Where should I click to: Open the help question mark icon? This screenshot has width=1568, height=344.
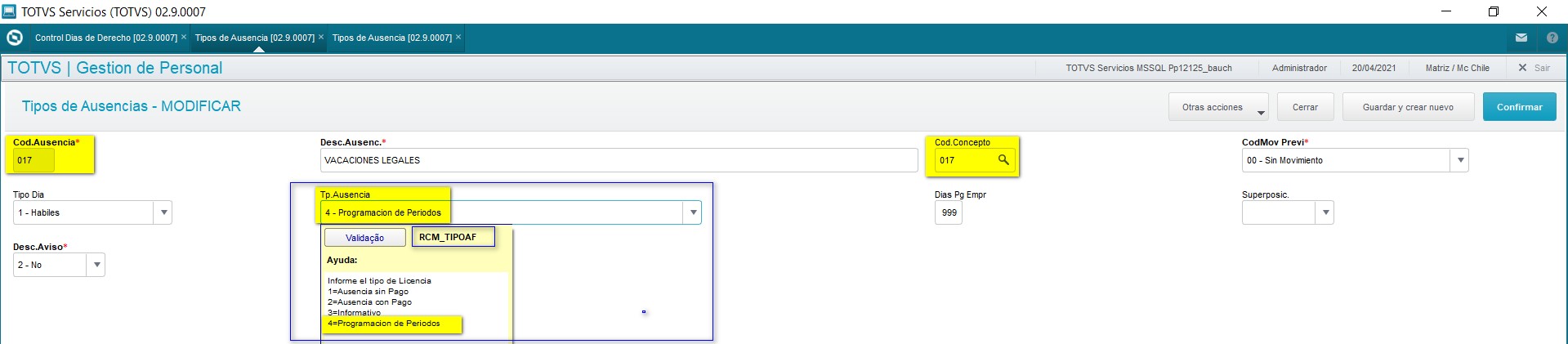pos(1552,38)
